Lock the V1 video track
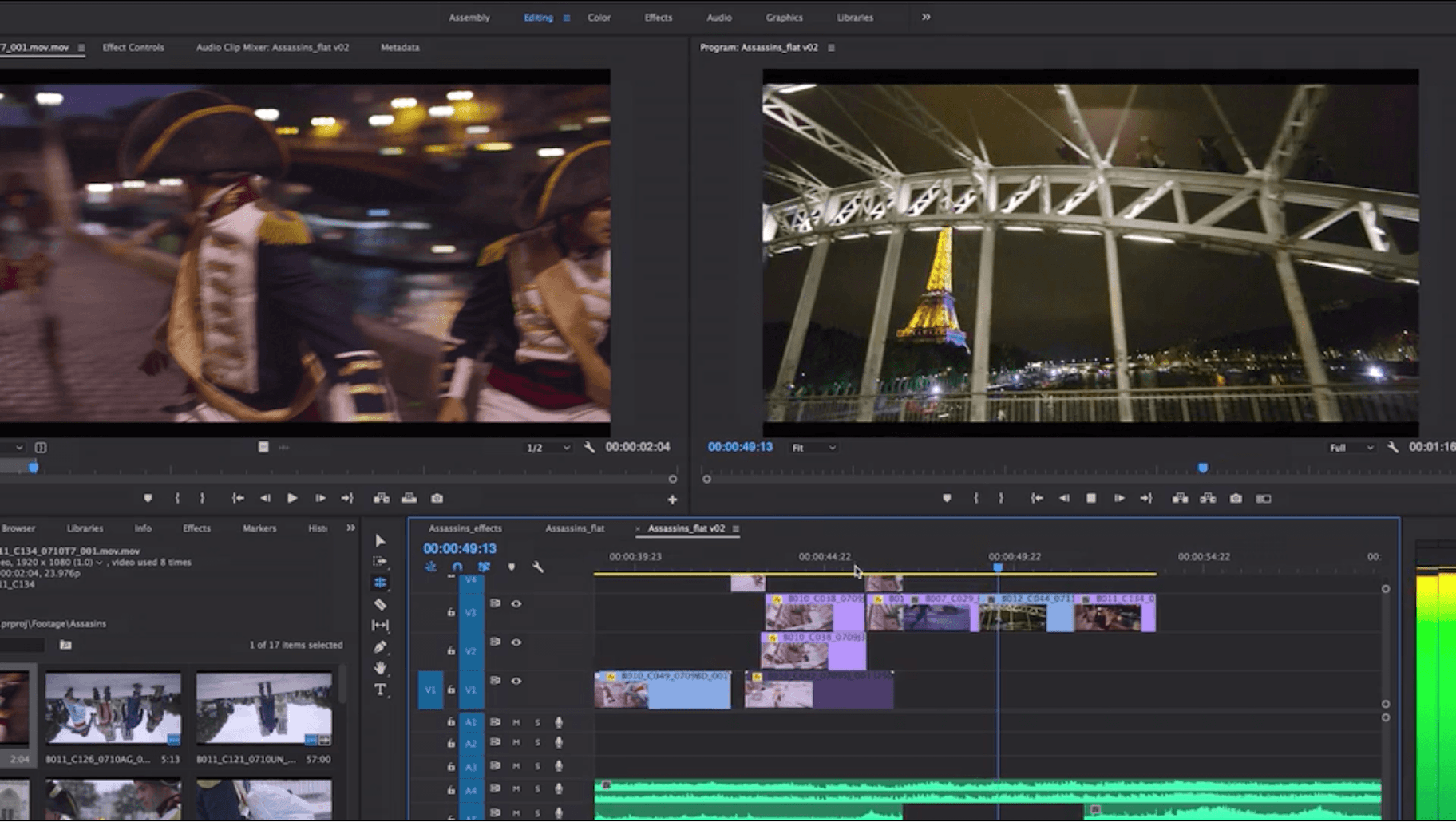This screenshot has height=822, width=1456. pos(451,690)
